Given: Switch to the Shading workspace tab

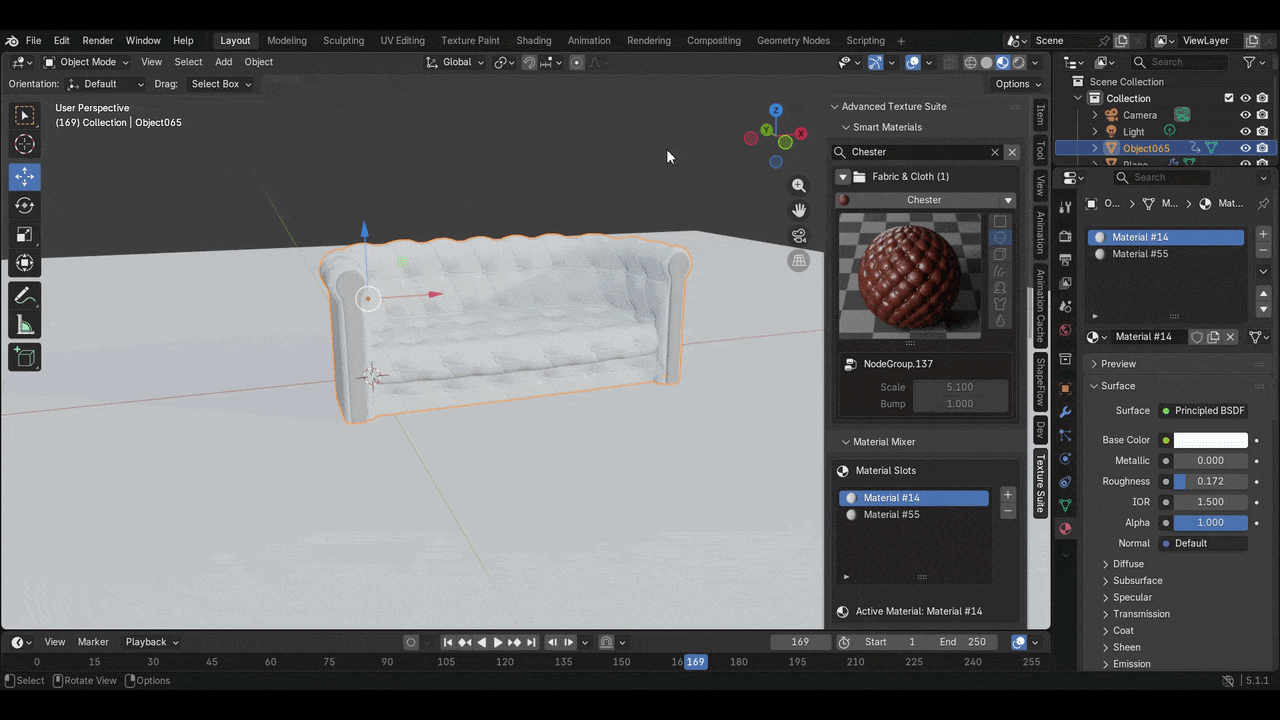Looking at the screenshot, I should coord(534,41).
